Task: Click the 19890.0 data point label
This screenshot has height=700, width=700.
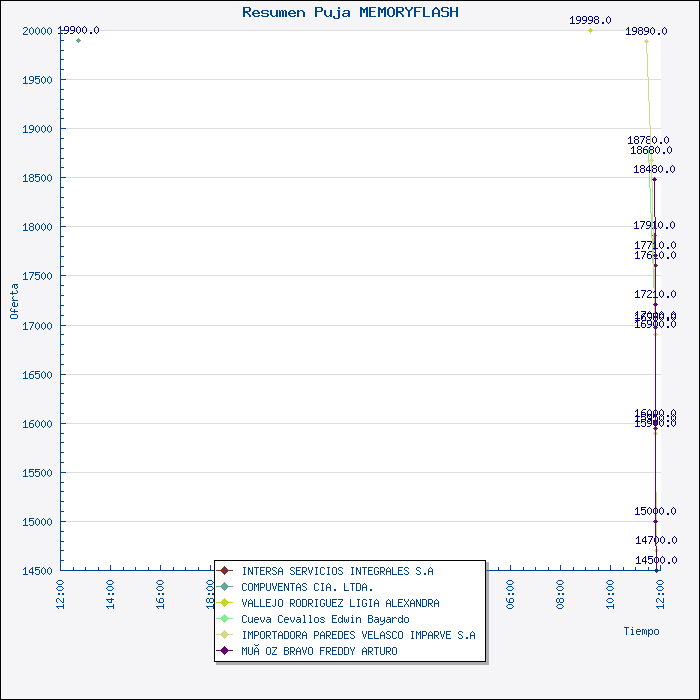Action: pos(646,31)
